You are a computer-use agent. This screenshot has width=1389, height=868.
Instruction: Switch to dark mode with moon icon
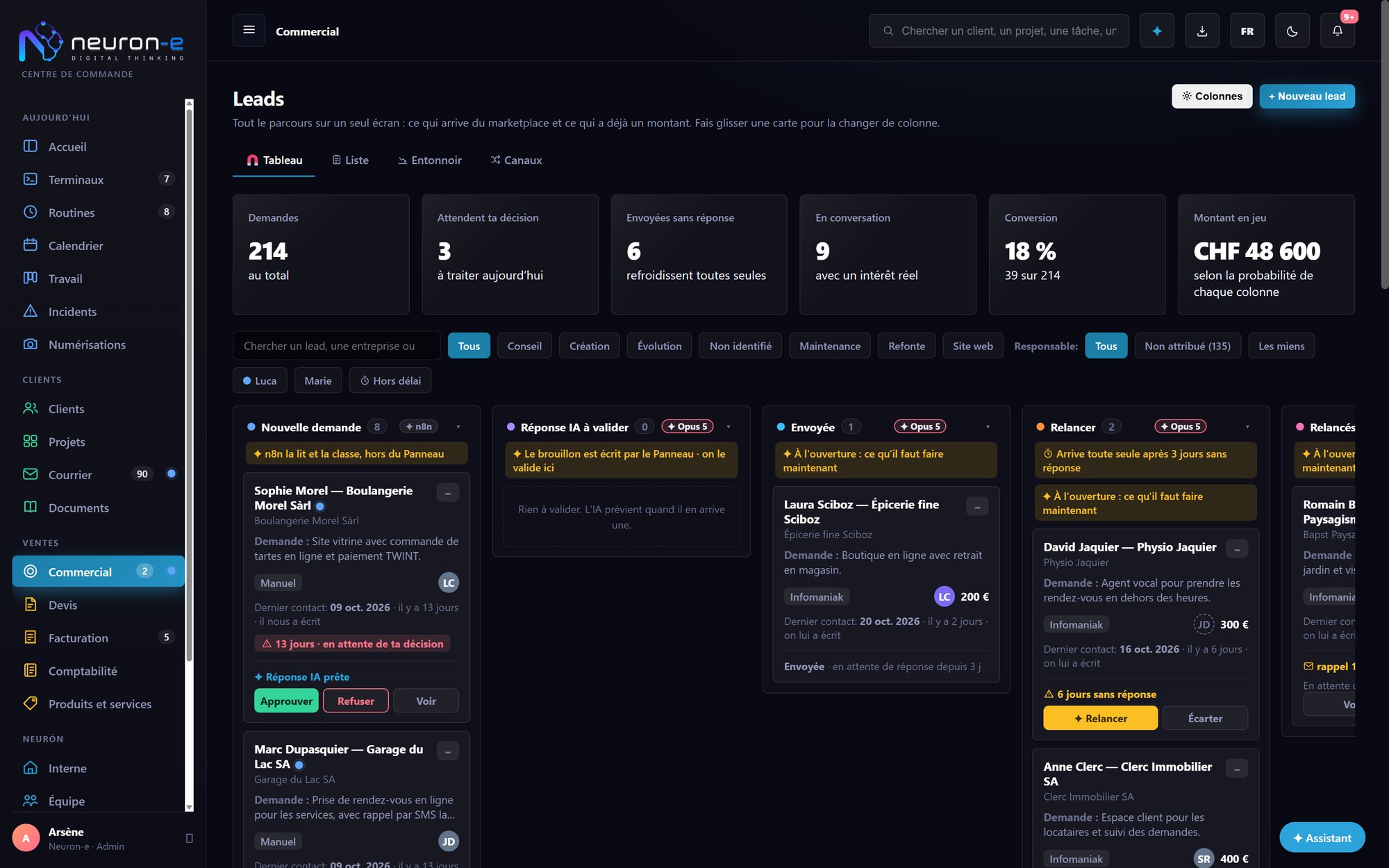click(1292, 31)
